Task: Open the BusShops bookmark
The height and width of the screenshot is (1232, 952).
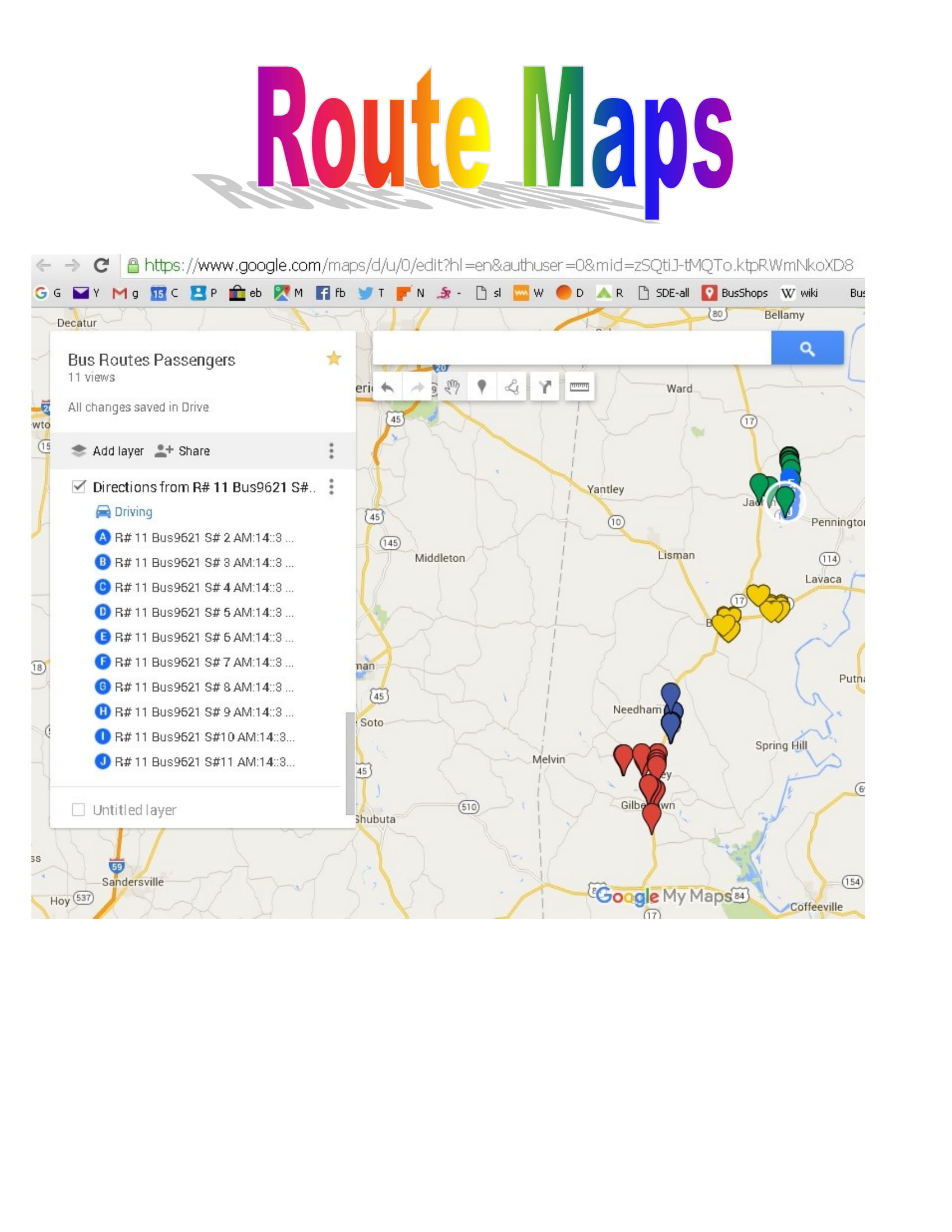Action: [734, 293]
